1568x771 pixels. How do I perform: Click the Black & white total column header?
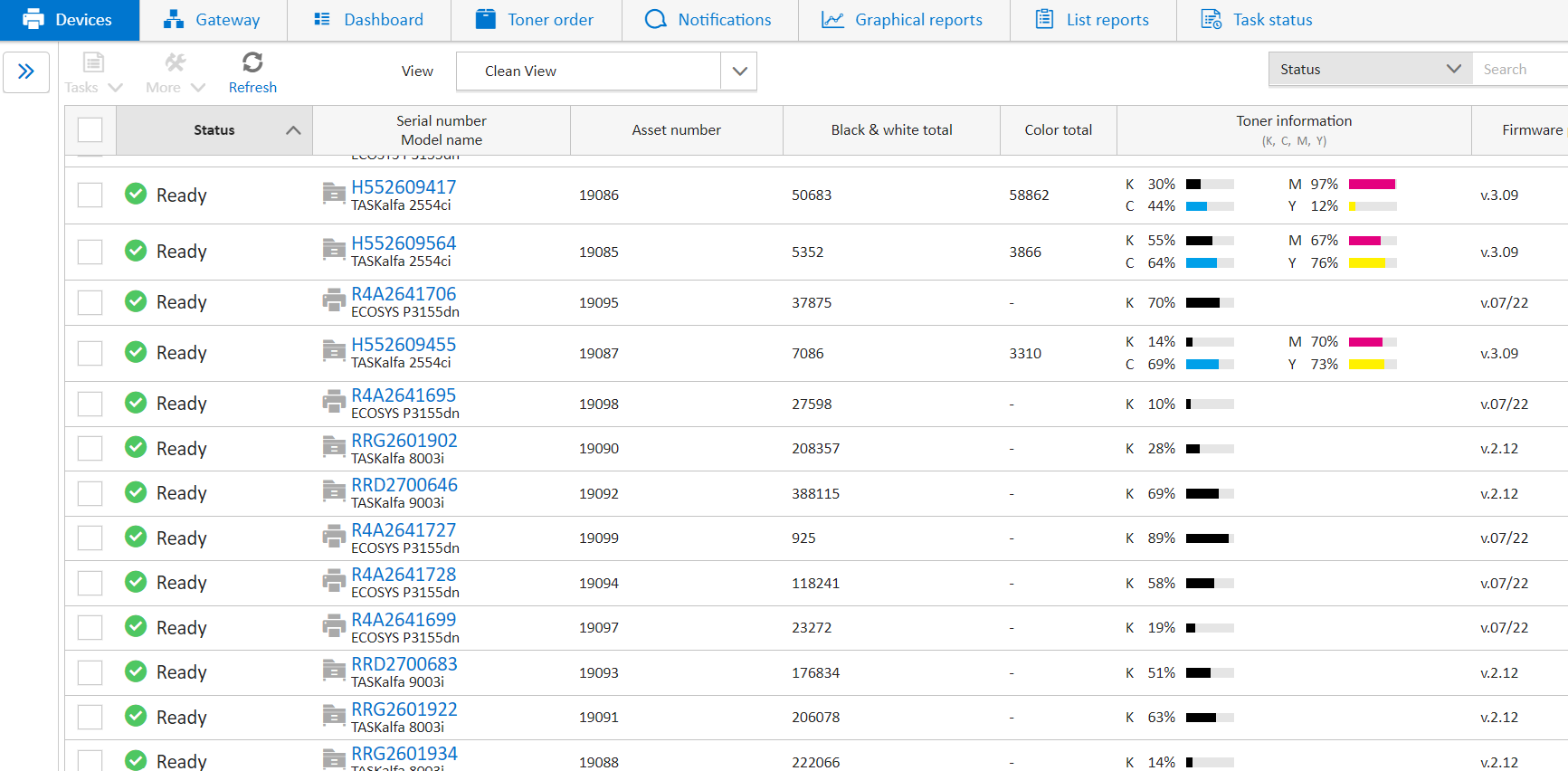[x=891, y=129]
